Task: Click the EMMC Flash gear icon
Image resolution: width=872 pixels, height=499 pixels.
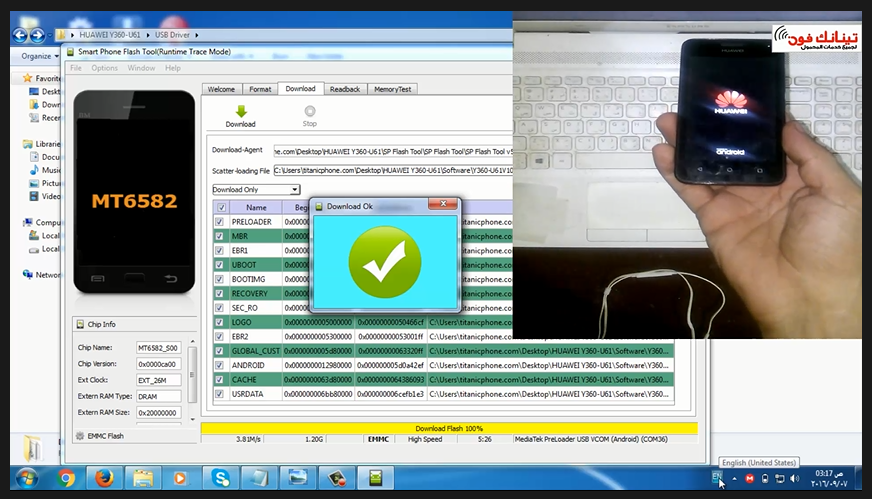Action: pos(80,436)
